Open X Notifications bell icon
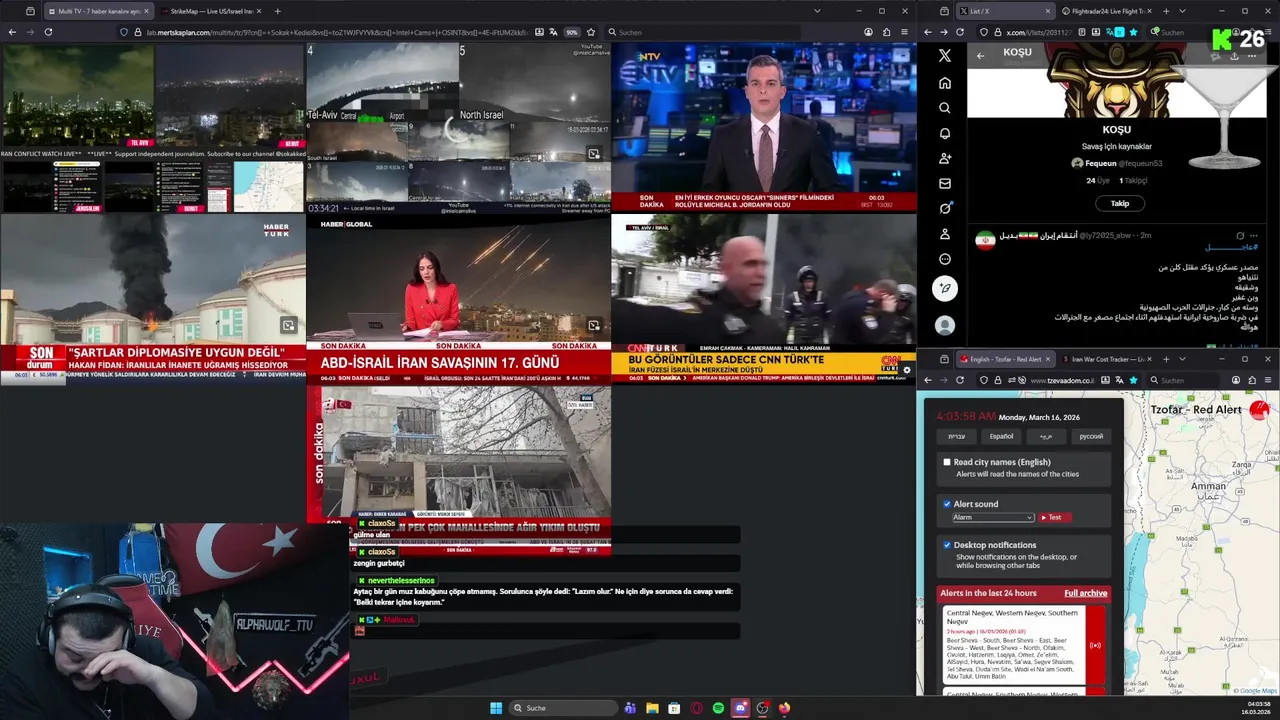This screenshot has height=720, width=1280. click(945, 133)
